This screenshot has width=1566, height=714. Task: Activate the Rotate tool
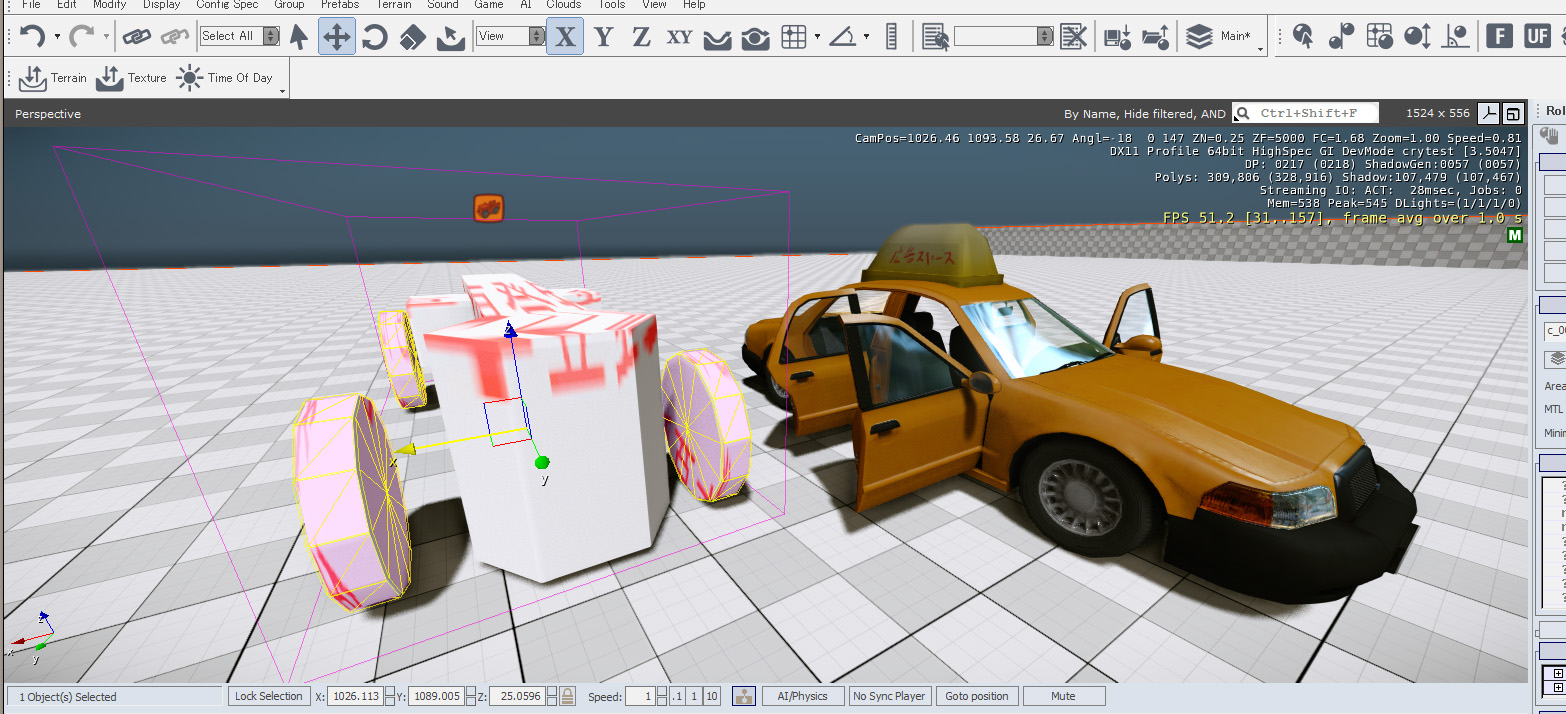375,37
